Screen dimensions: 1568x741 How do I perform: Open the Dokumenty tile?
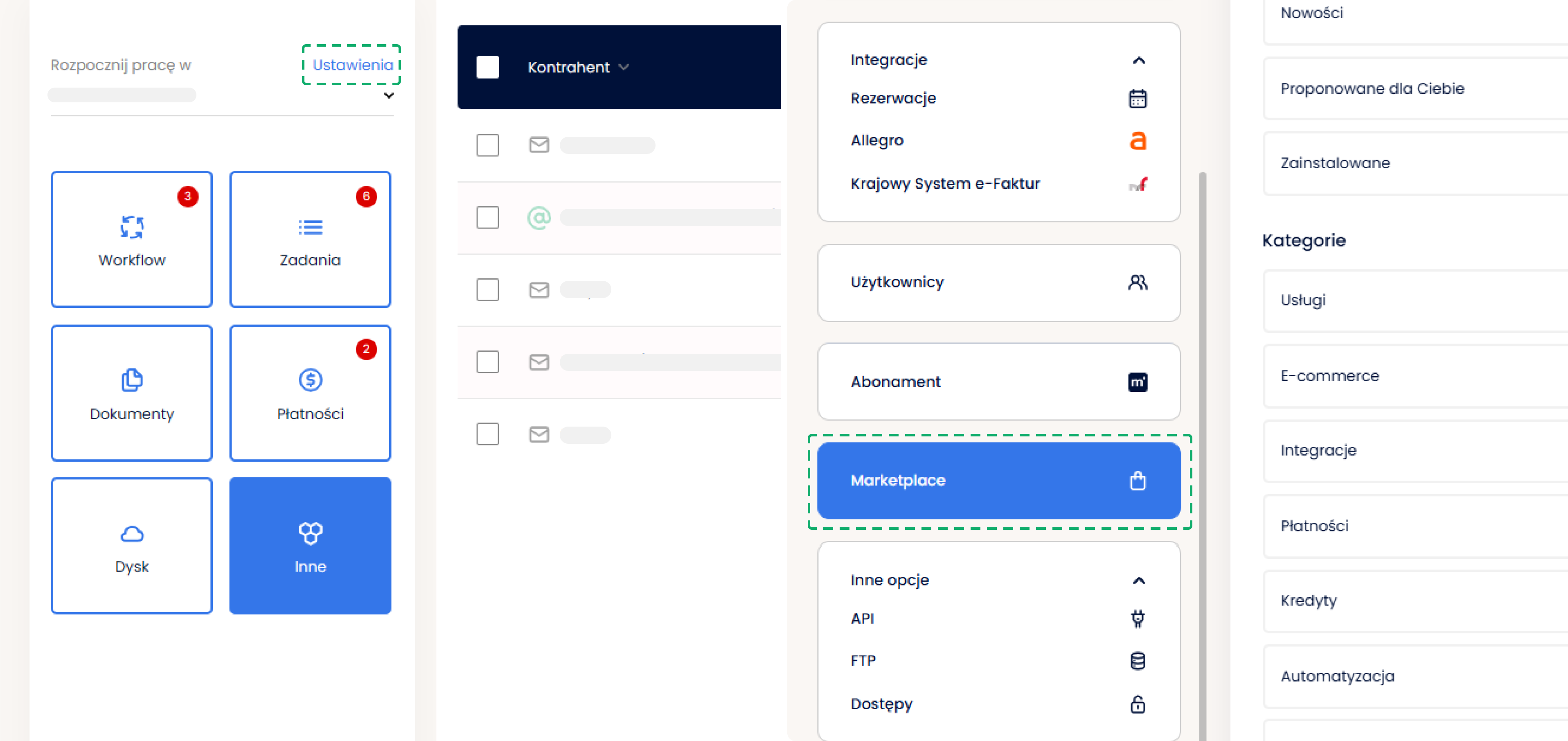click(131, 393)
